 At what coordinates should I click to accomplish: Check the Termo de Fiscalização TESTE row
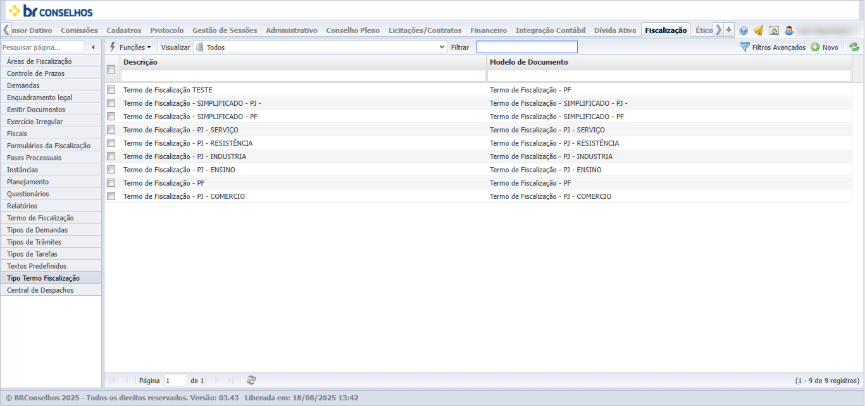pyautogui.click(x=111, y=89)
